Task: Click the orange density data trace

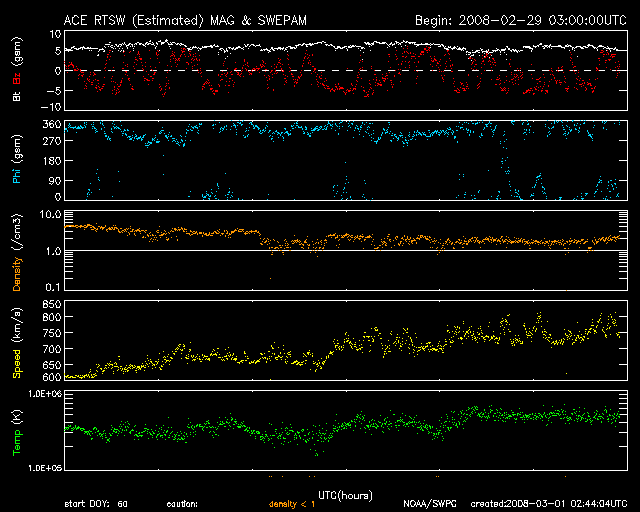Action: pyautogui.click(x=200, y=233)
